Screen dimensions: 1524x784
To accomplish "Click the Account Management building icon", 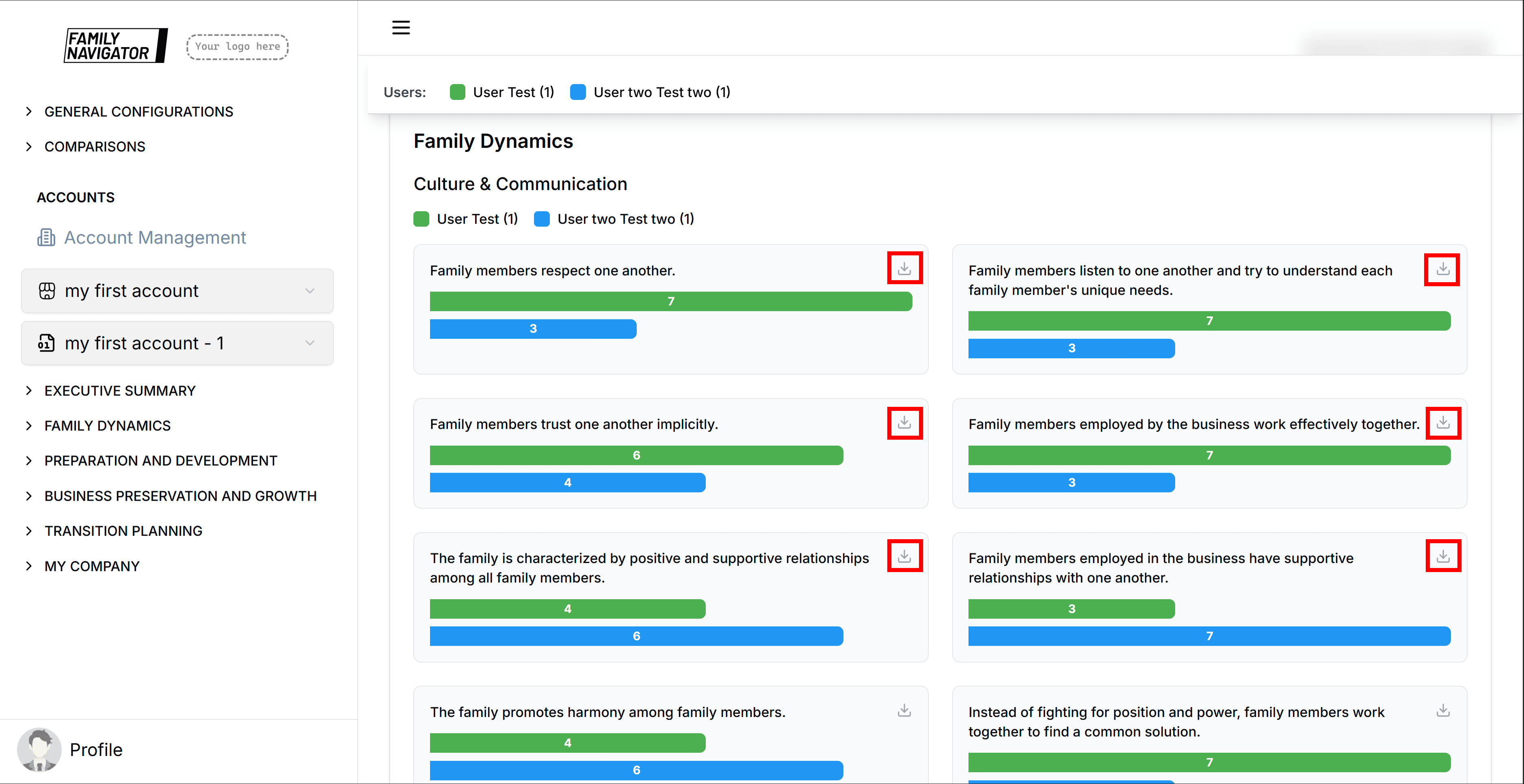I will coord(46,237).
